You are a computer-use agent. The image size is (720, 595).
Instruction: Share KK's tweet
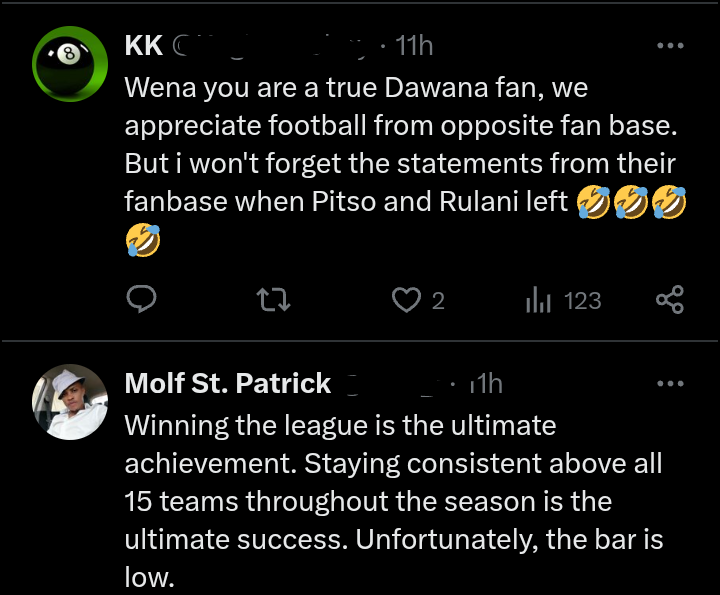click(669, 299)
